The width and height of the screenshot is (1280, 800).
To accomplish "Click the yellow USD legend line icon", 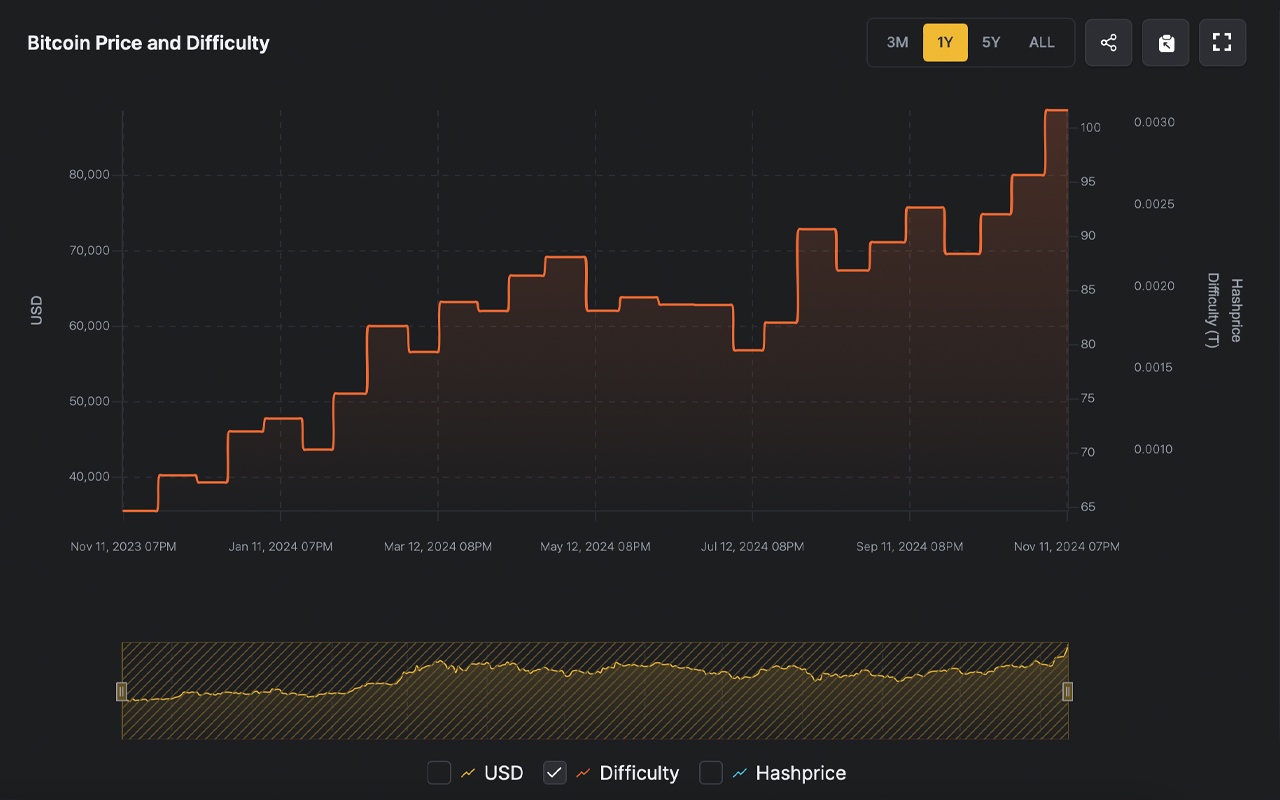I will (x=468, y=773).
